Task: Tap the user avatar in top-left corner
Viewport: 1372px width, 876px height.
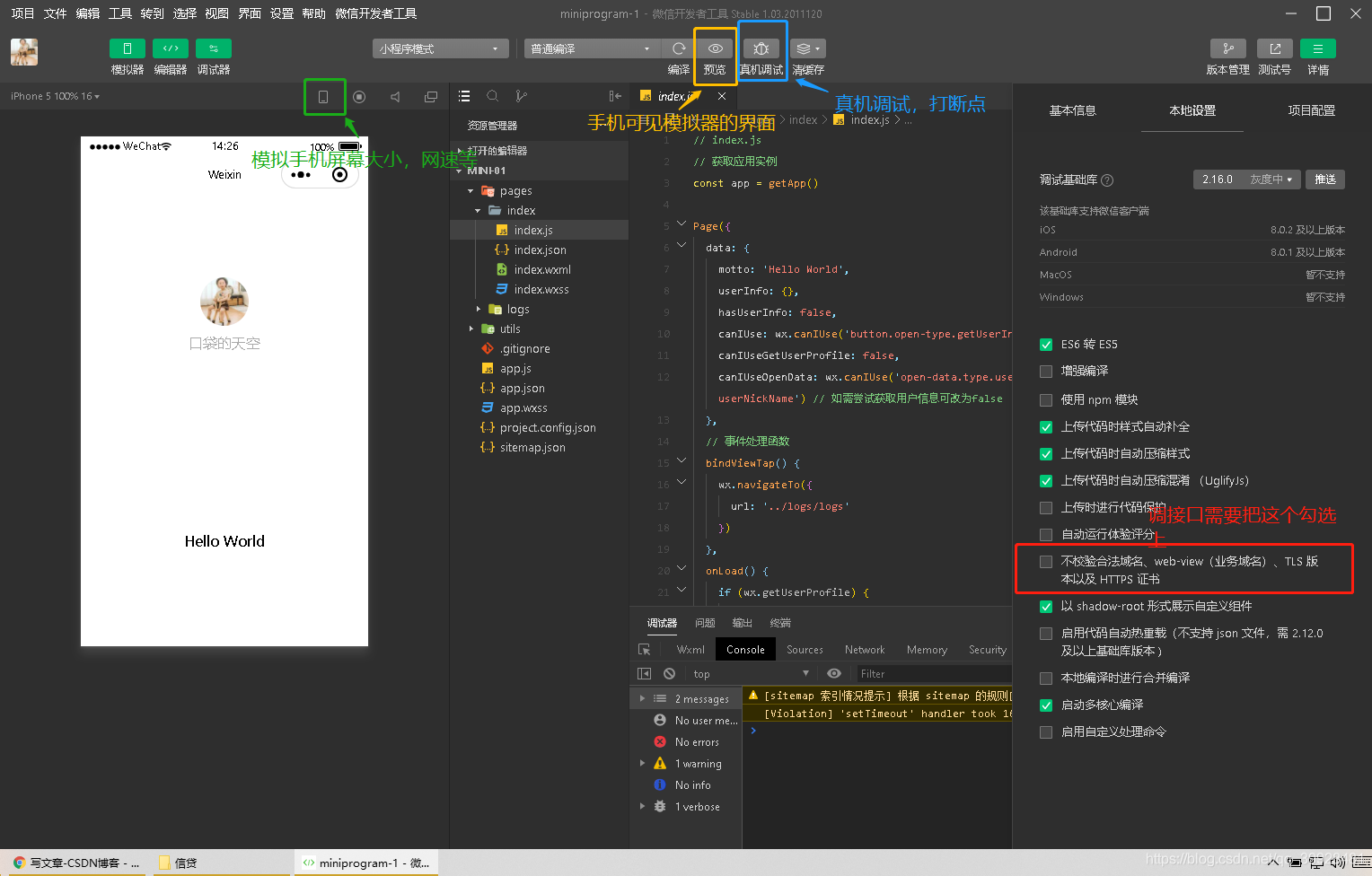Action: pos(24,52)
